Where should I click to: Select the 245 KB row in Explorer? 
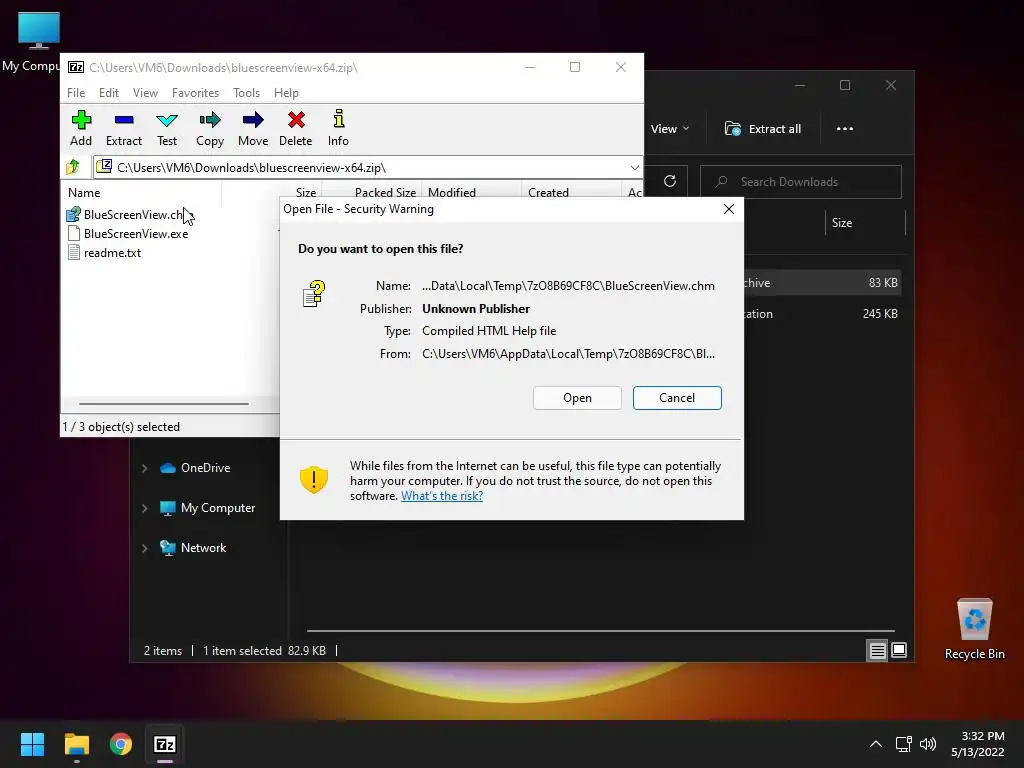[x=823, y=313]
